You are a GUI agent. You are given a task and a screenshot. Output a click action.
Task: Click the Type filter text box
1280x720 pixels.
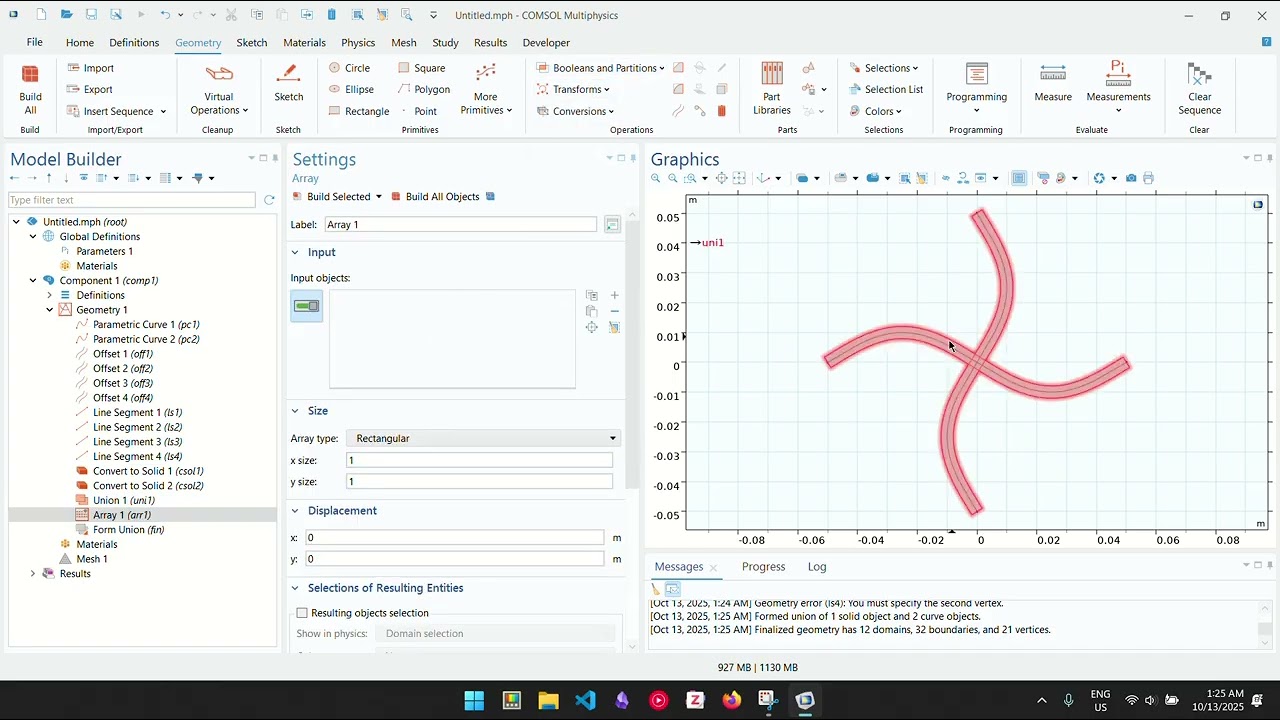tap(132, 200)
